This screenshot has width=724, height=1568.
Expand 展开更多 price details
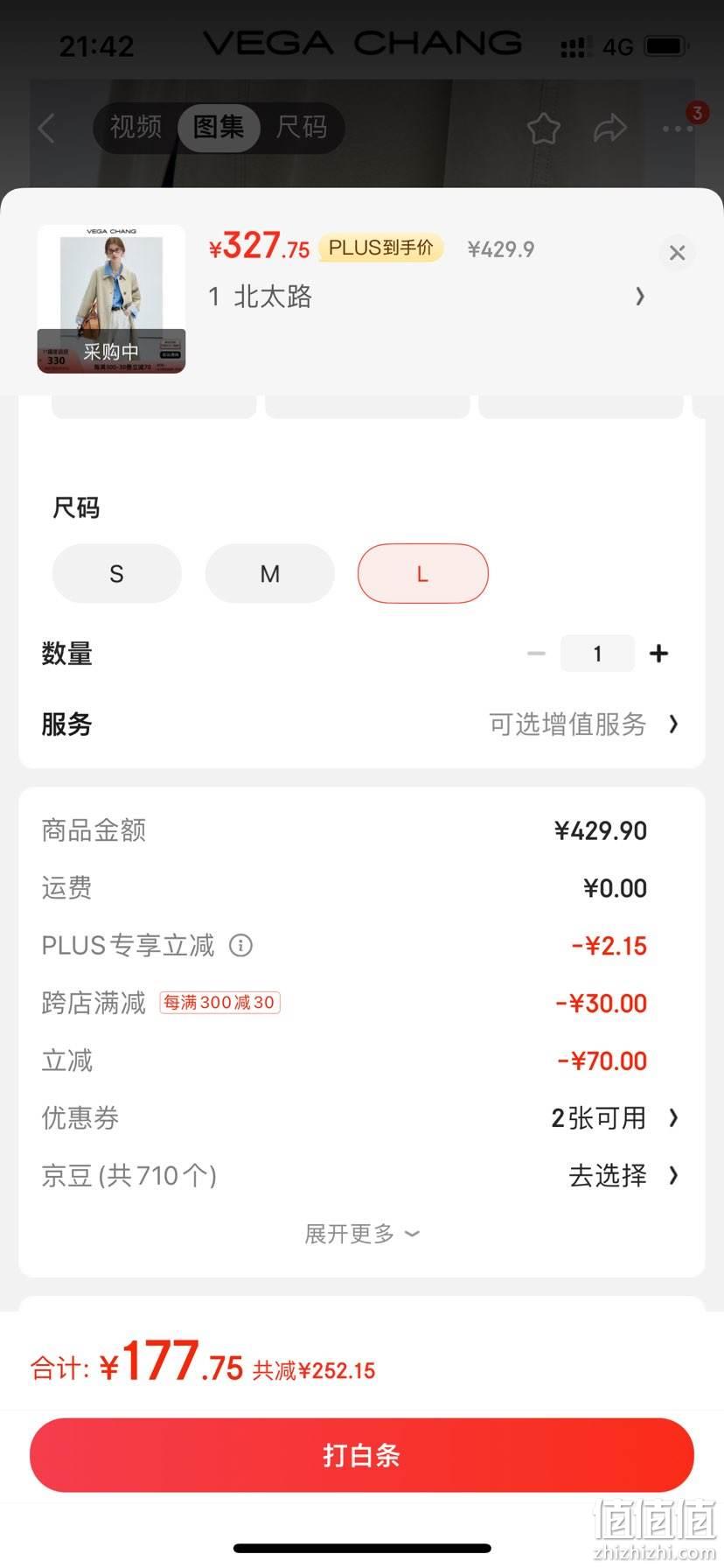(x=362, y=1234)
